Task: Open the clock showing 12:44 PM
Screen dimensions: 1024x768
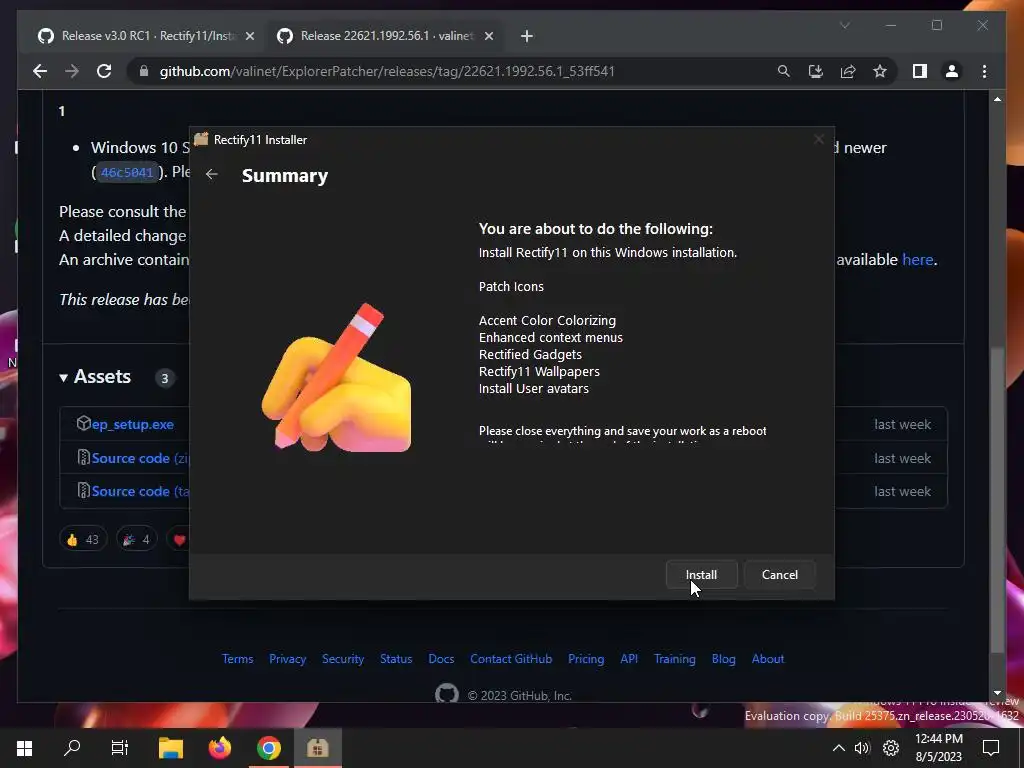Action: pyautogui.click(x=938, y=748)
